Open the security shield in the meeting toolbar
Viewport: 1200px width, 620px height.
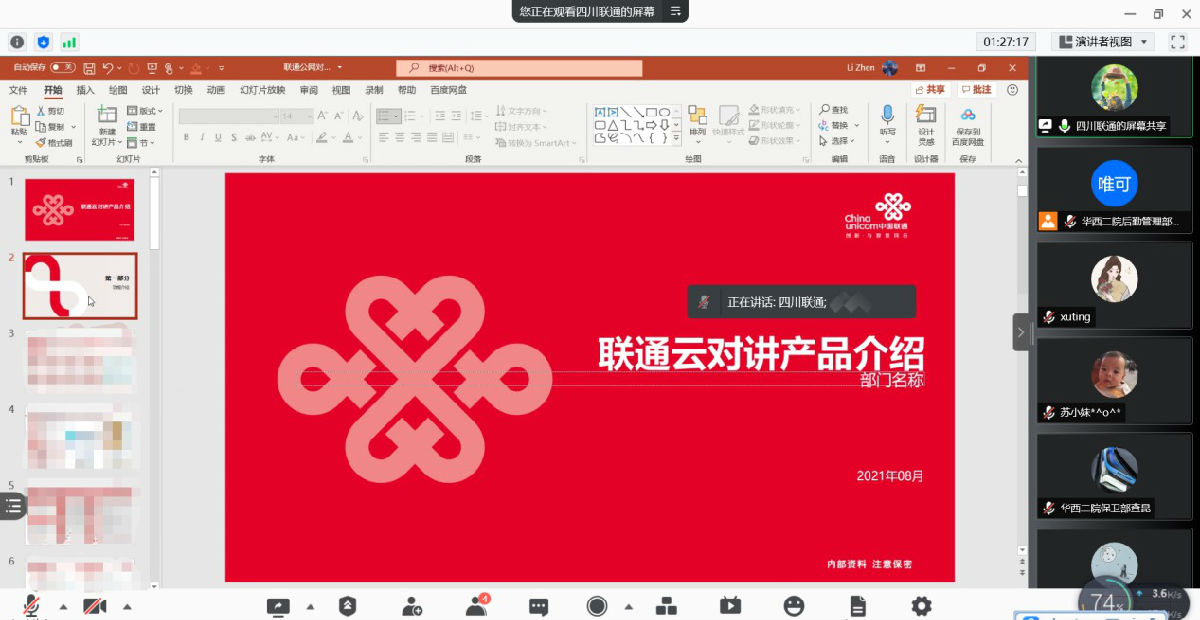point(347,606)
